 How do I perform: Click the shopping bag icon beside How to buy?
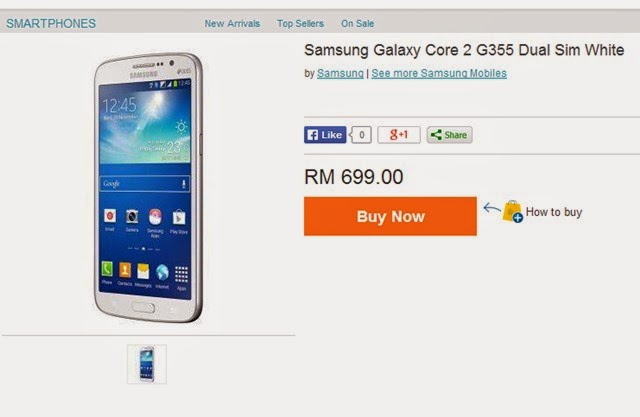point(512,211)
